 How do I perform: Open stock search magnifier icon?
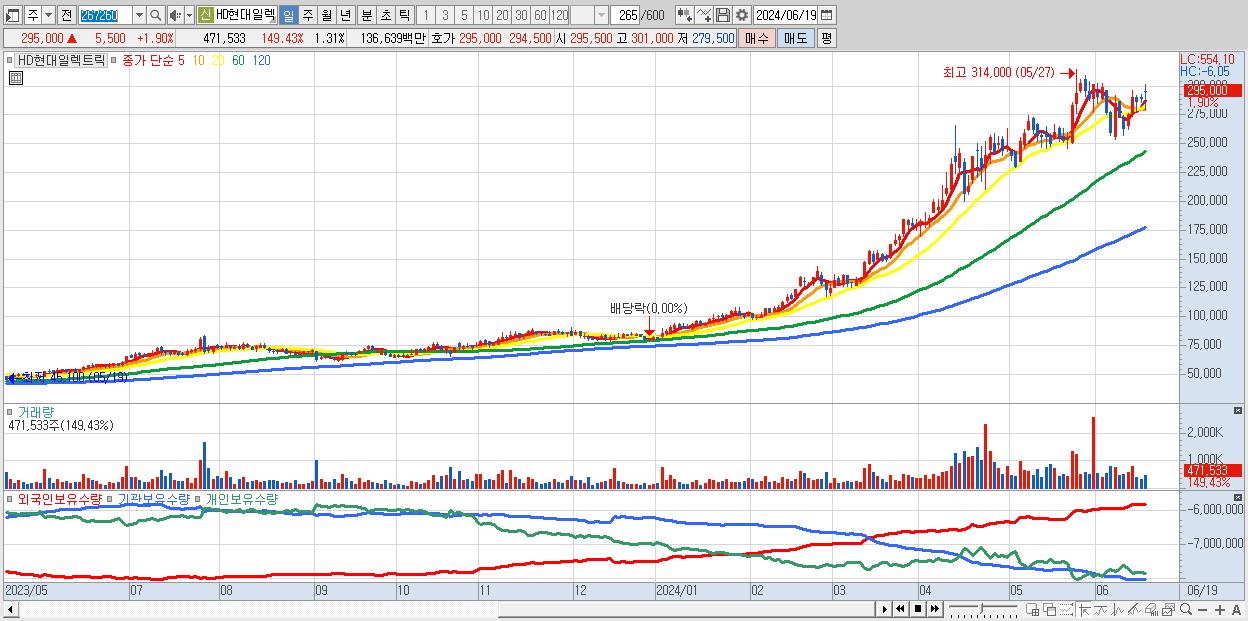[156, 15]
